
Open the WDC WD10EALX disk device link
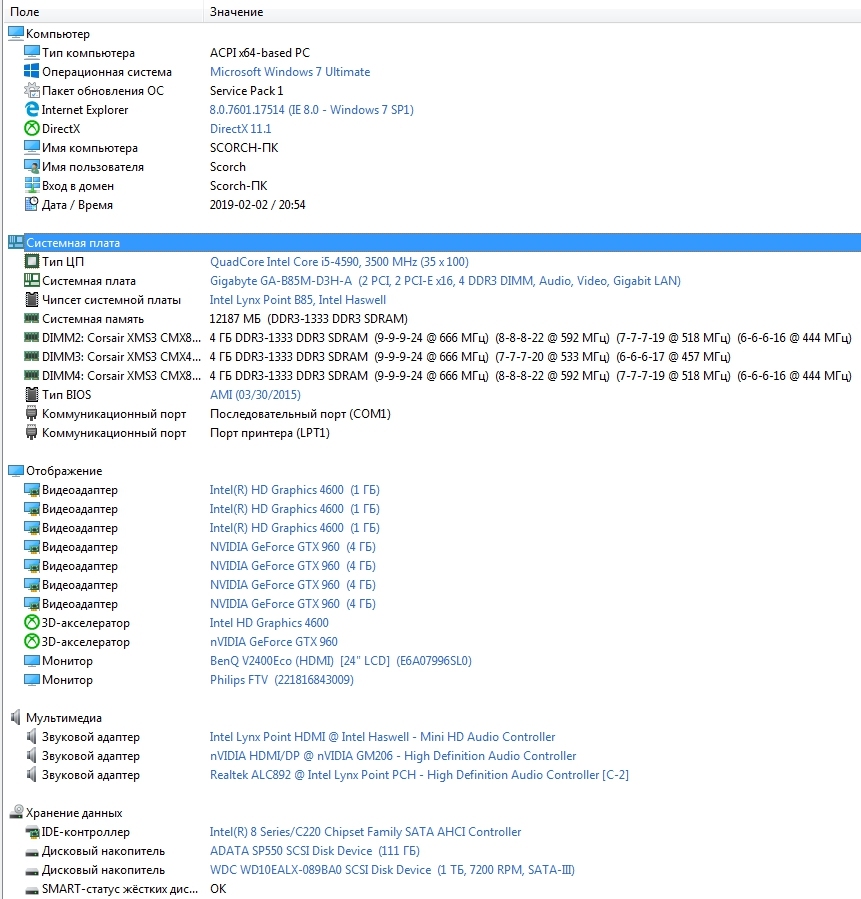coord(392,870)
